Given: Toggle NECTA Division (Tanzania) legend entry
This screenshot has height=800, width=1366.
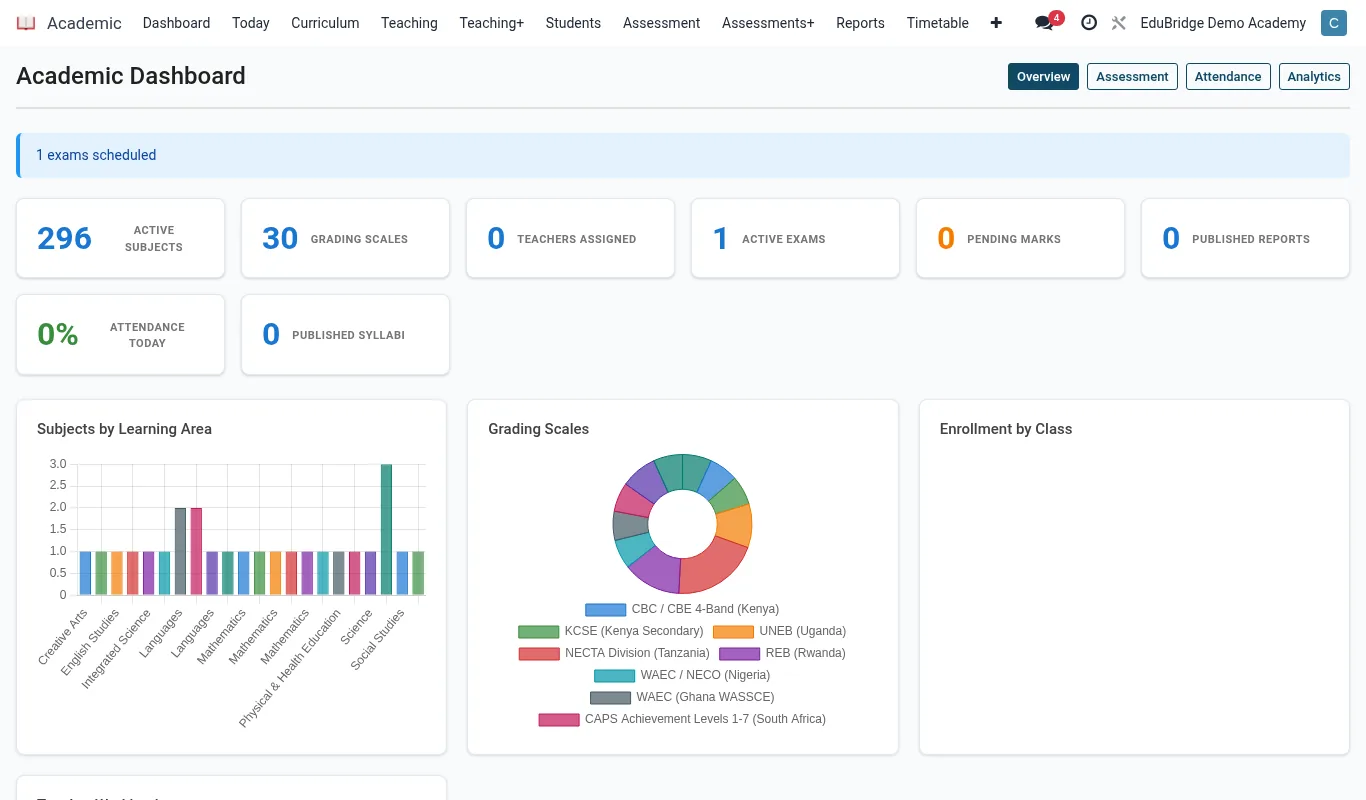Looking at the screenshot, I should click(x=614, y=653).
